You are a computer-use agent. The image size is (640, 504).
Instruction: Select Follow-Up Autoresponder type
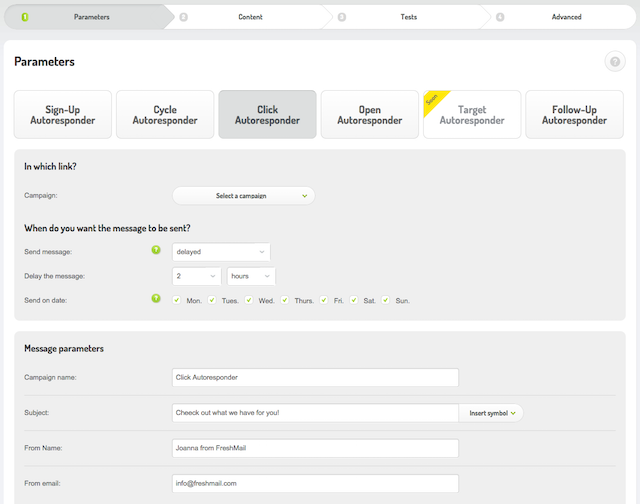coord(574,115)
